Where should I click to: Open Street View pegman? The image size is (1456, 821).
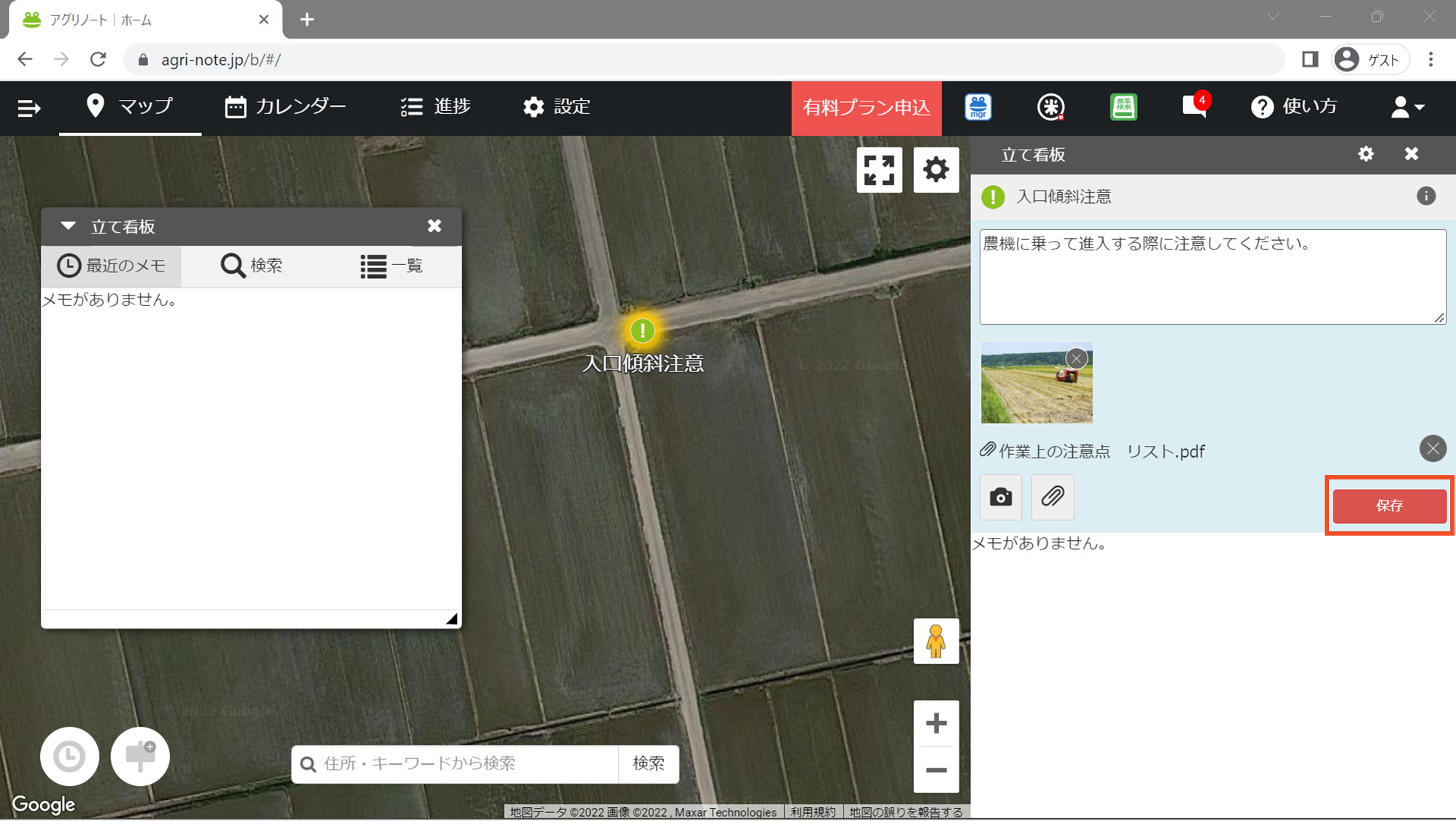coord(936,641)
